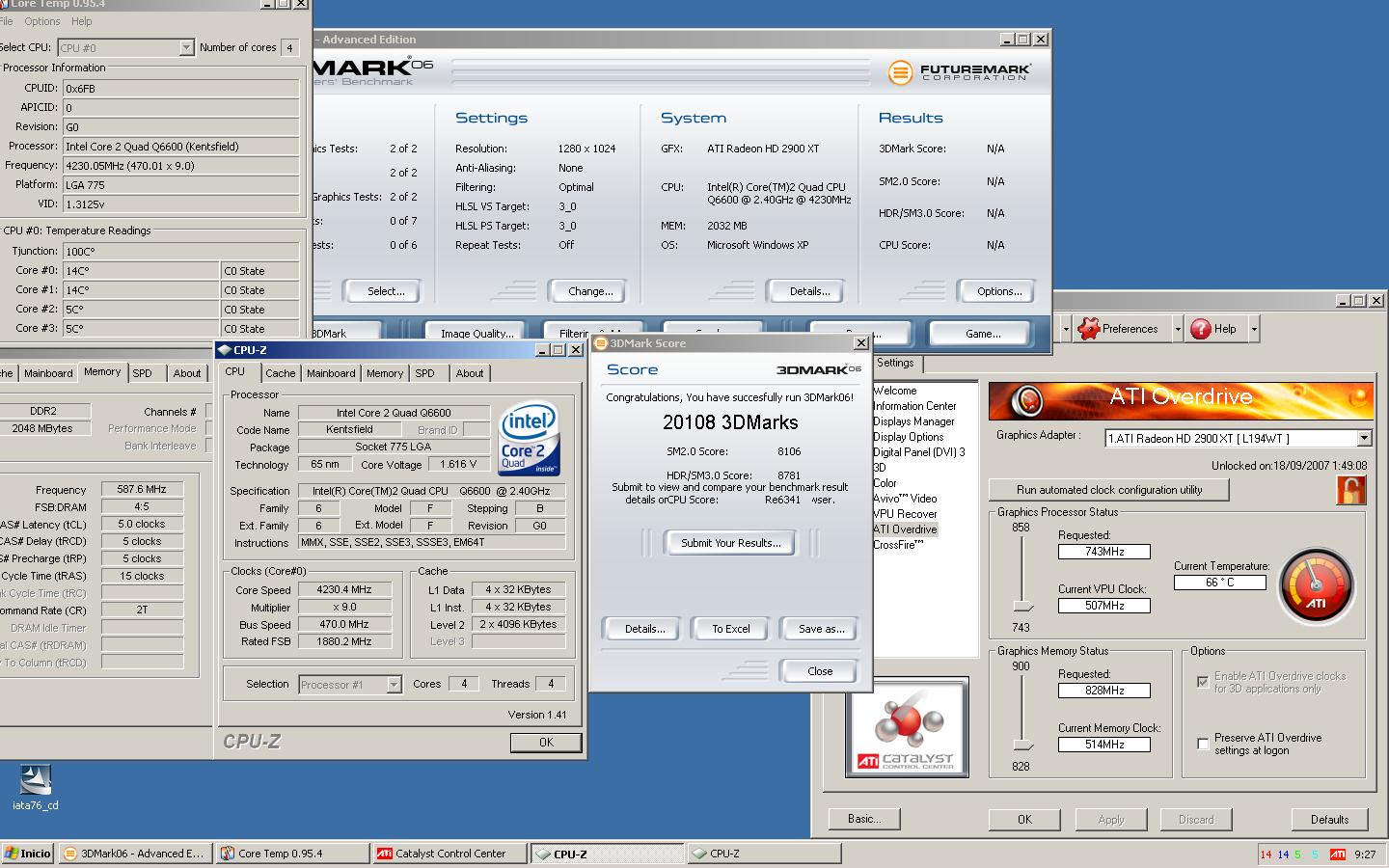
Task: Open the Options menu in Core Temp
Action: 42,21
